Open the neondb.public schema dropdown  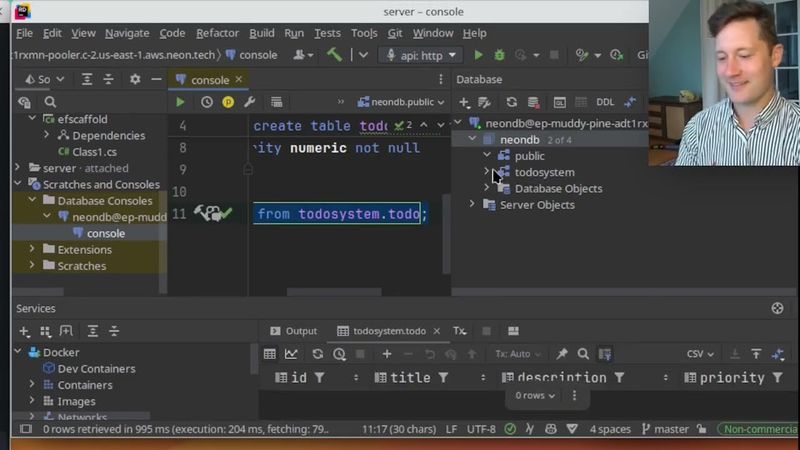point(401,102)
